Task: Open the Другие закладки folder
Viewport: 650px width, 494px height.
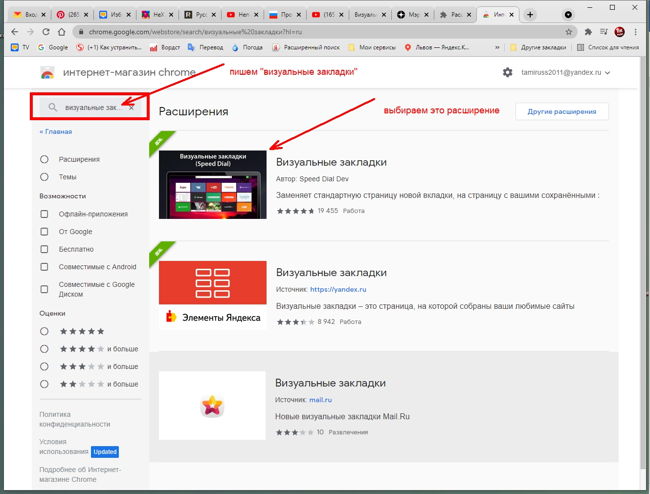Action: tap(538, 47)
